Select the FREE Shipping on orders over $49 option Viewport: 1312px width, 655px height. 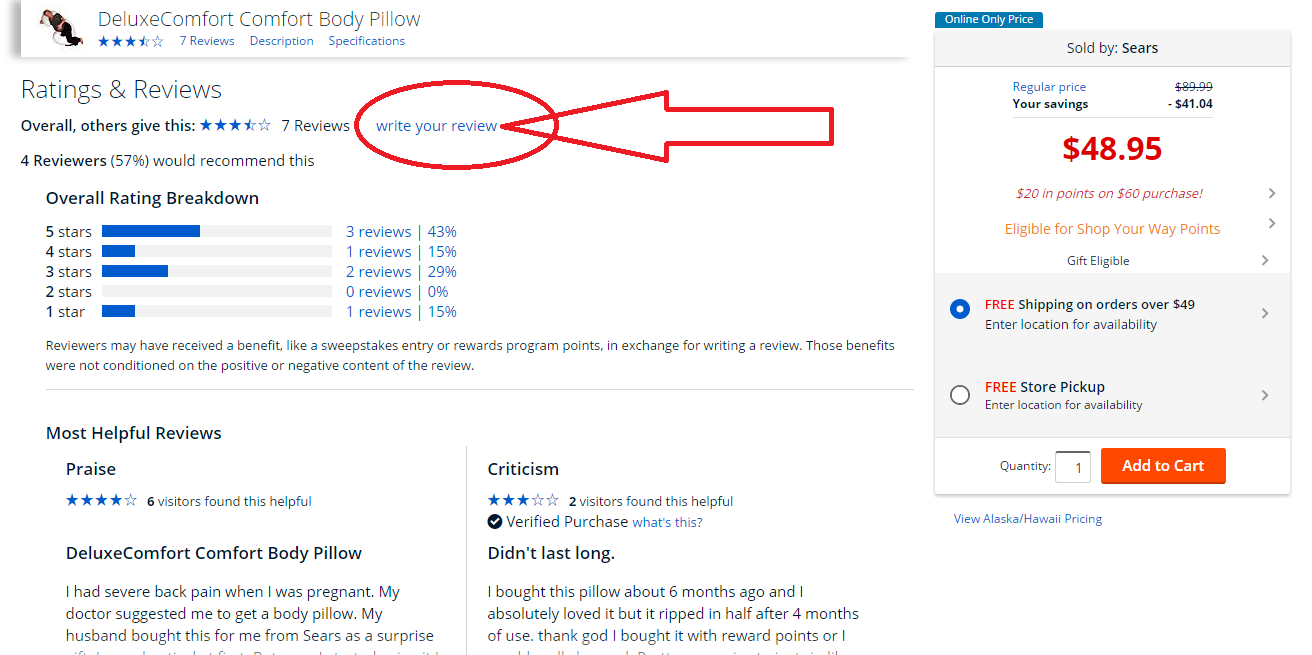(960, 310)
